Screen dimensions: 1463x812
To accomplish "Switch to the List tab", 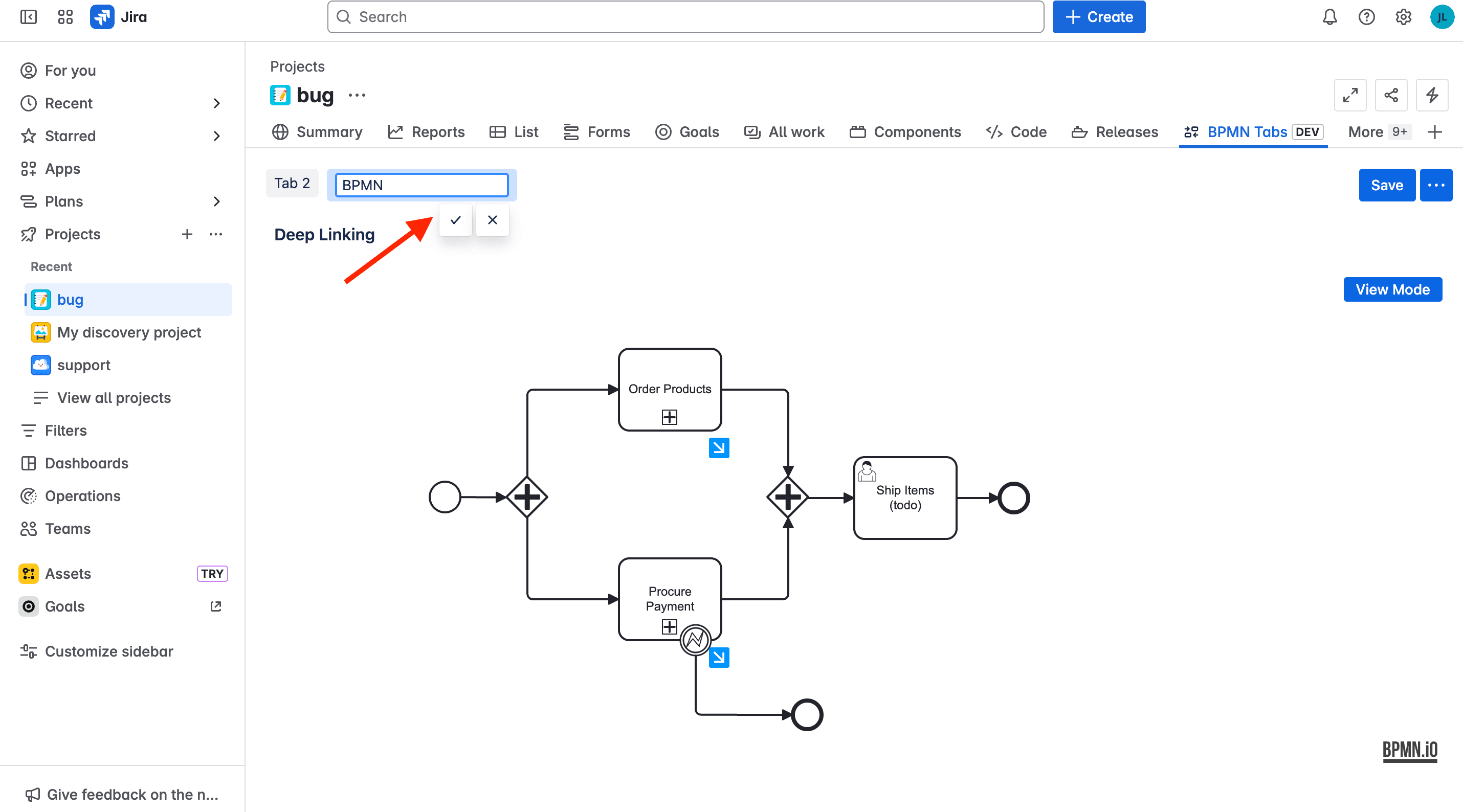I will 514,132.
